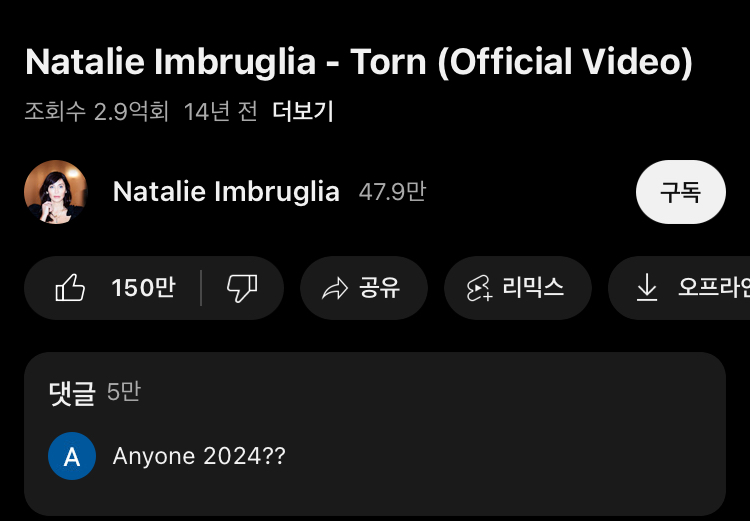Image resolution: width=750 pixels, height=521 pixels.
Task: Tap the 47.9만 subscriber count
Action: pyautogui.click(x=392, y=191)
